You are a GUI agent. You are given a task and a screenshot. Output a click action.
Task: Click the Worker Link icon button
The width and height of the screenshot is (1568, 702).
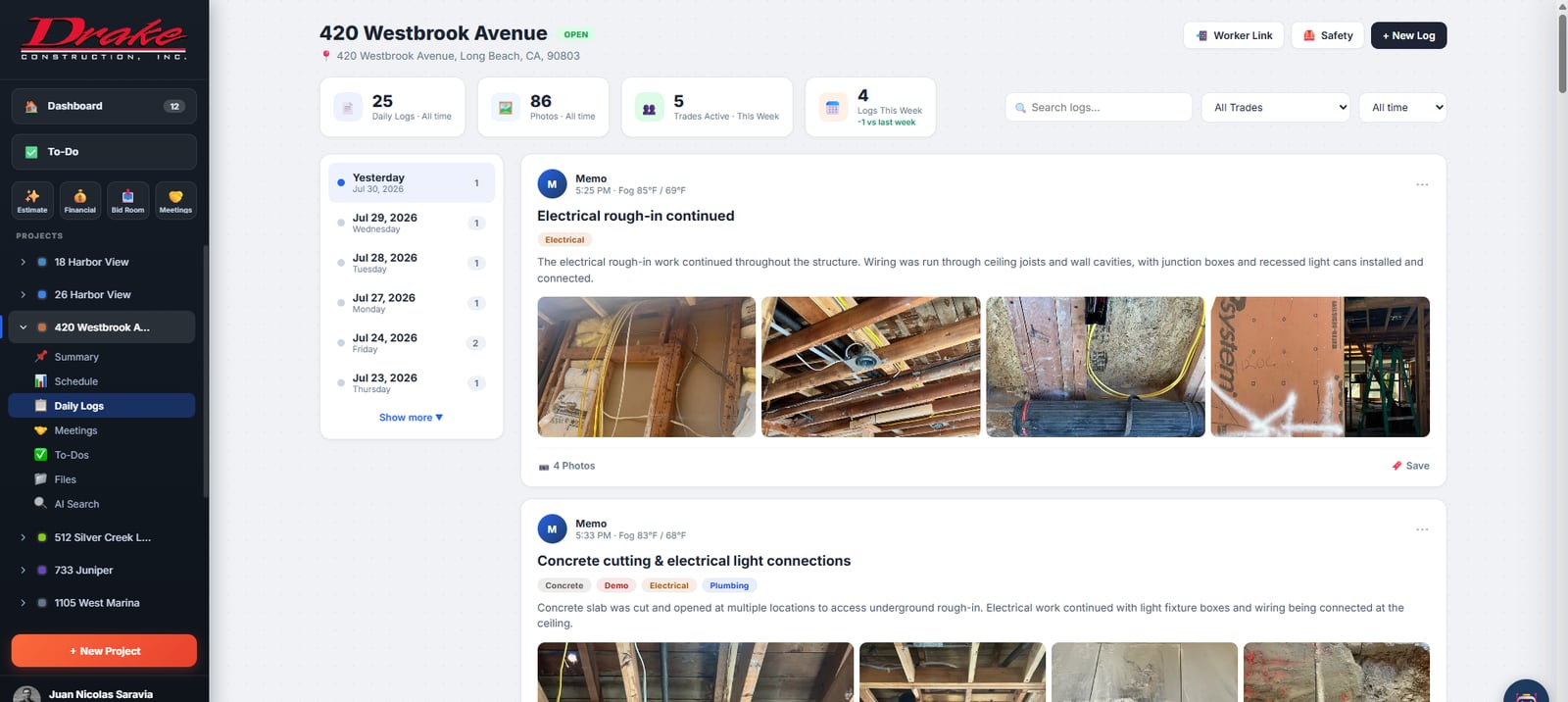[x=1202, y=35]
